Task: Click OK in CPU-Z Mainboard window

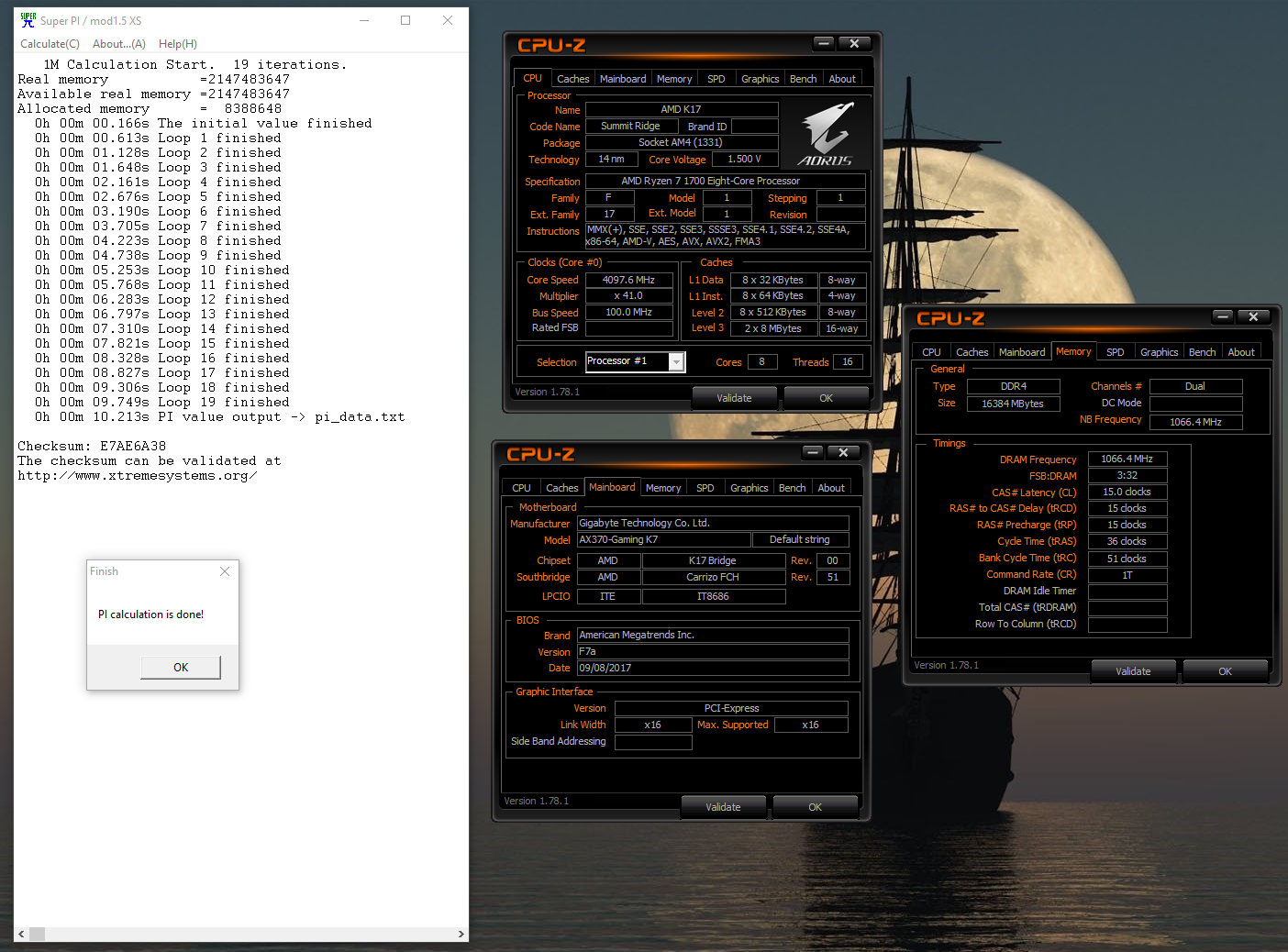Action: coord(816,807)
